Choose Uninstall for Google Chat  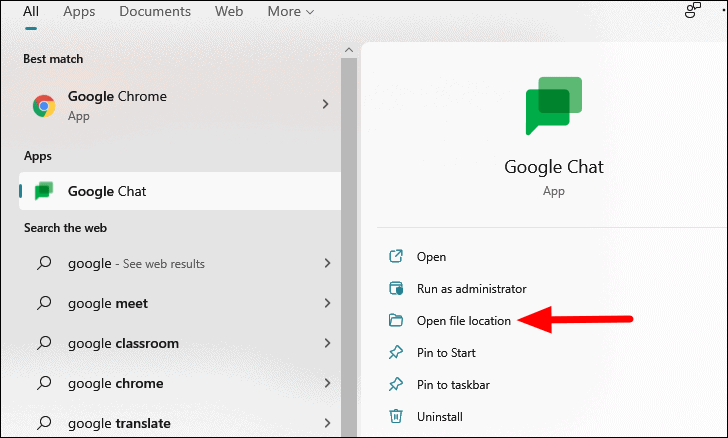pos(440,417)
